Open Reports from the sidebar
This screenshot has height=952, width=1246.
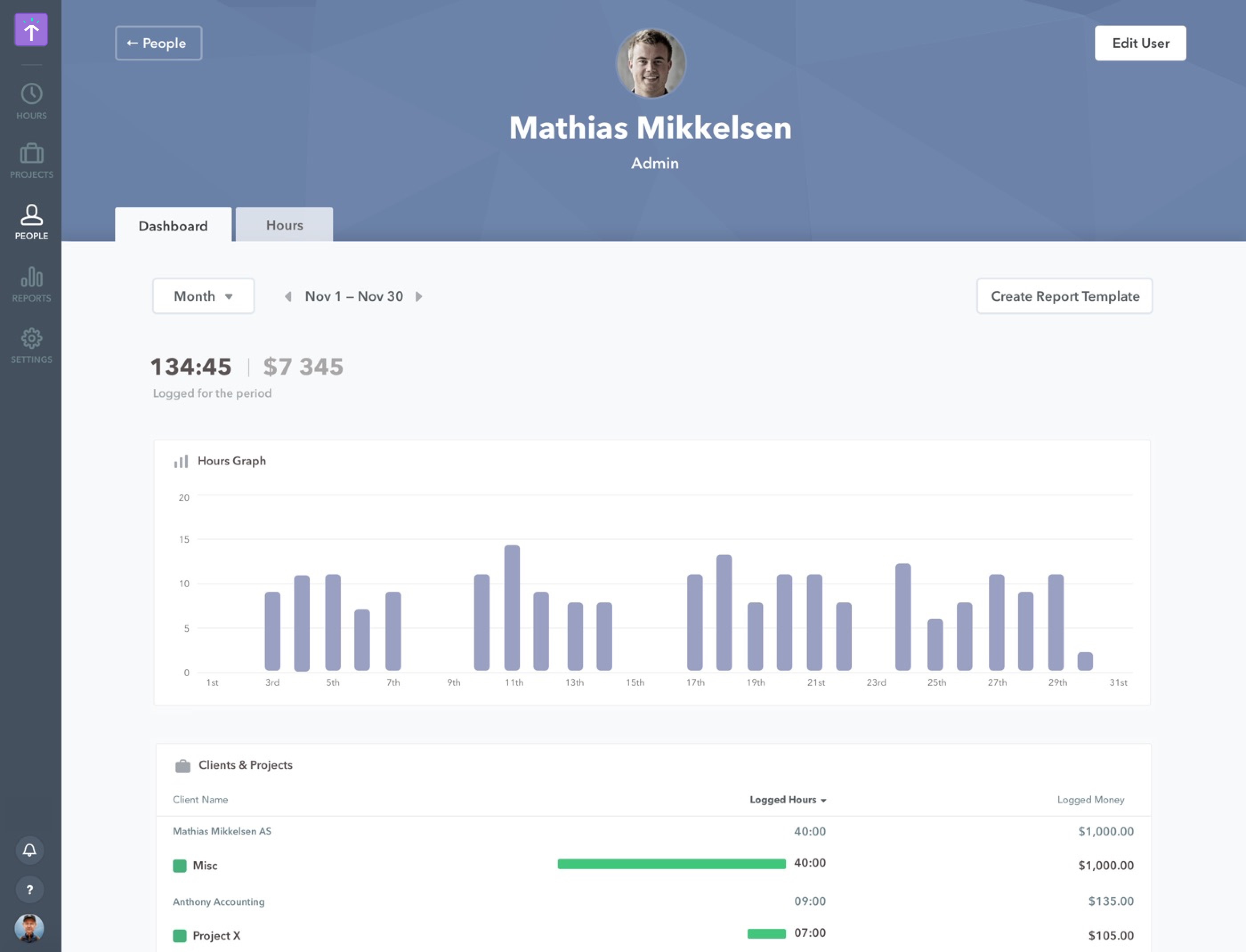[x=31, y=283]
